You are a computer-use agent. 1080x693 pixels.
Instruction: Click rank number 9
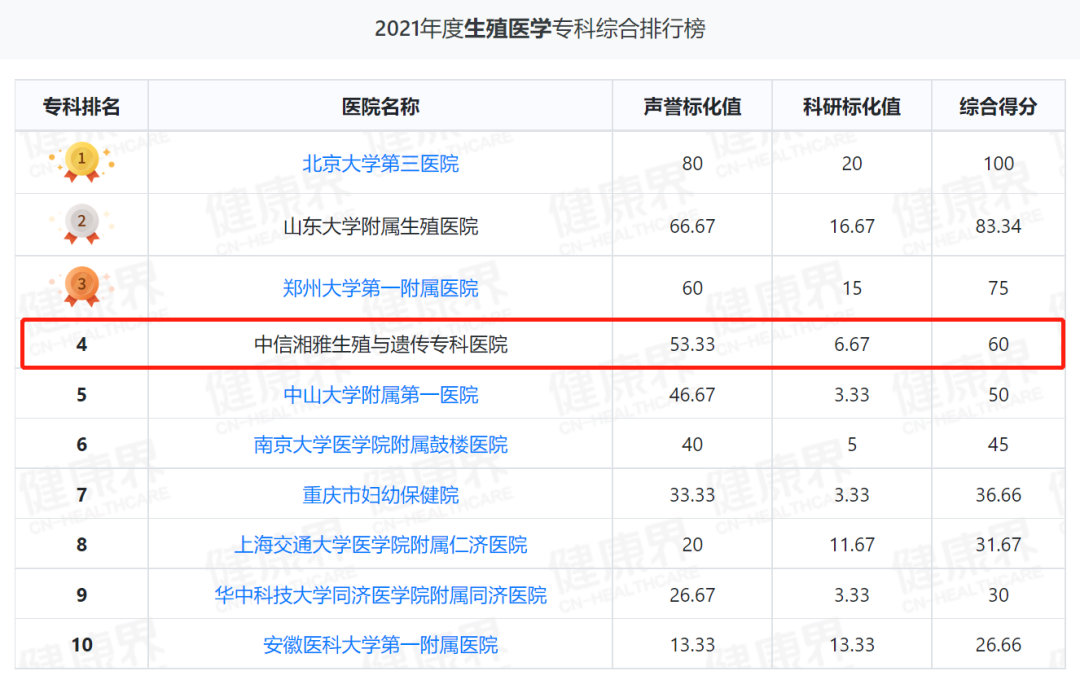tap(81, 594)
